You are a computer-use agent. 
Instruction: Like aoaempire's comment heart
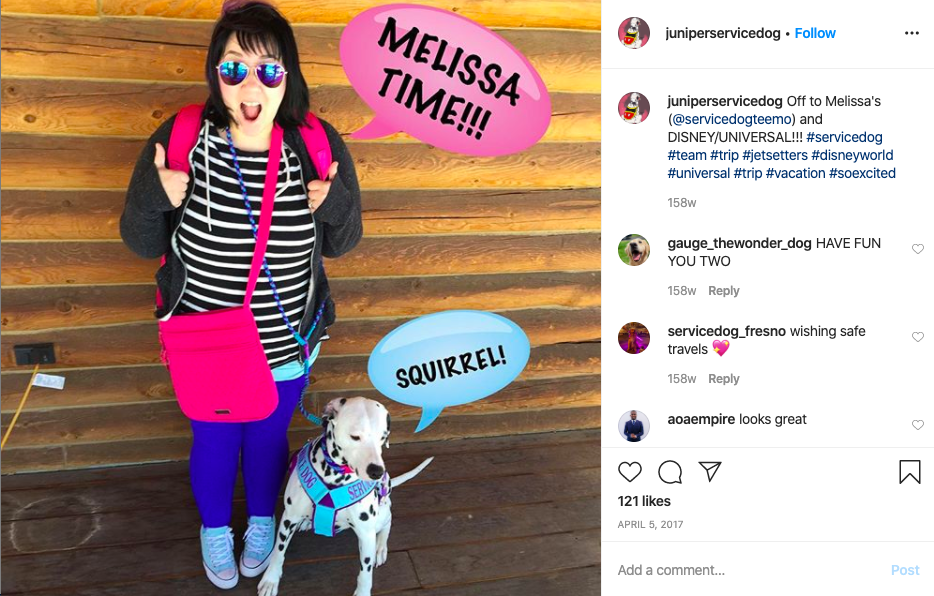pyautogui.click(x=918, y=425)
